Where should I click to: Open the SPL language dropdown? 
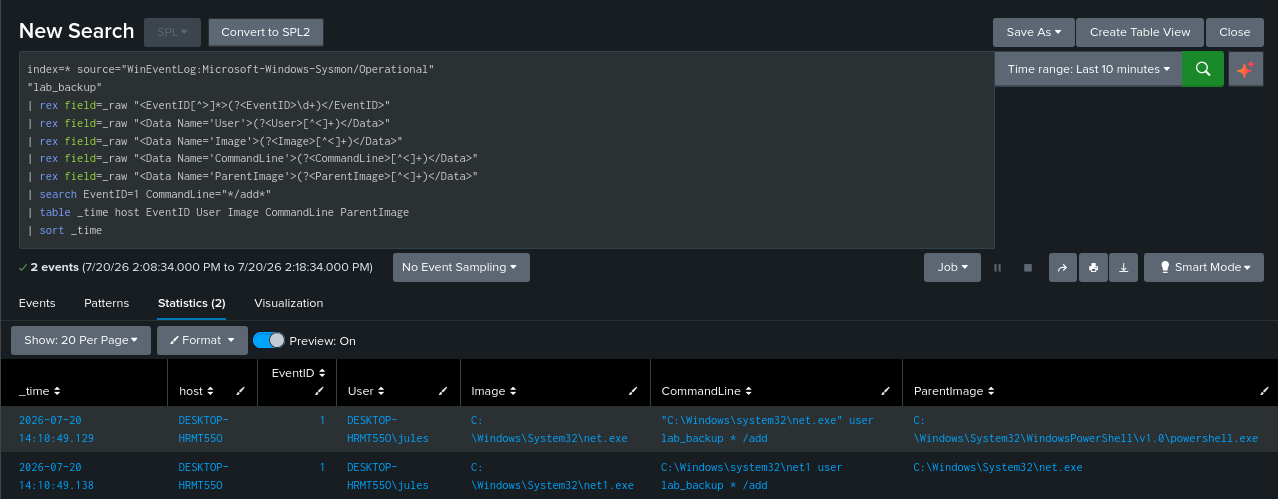(172, 32)
